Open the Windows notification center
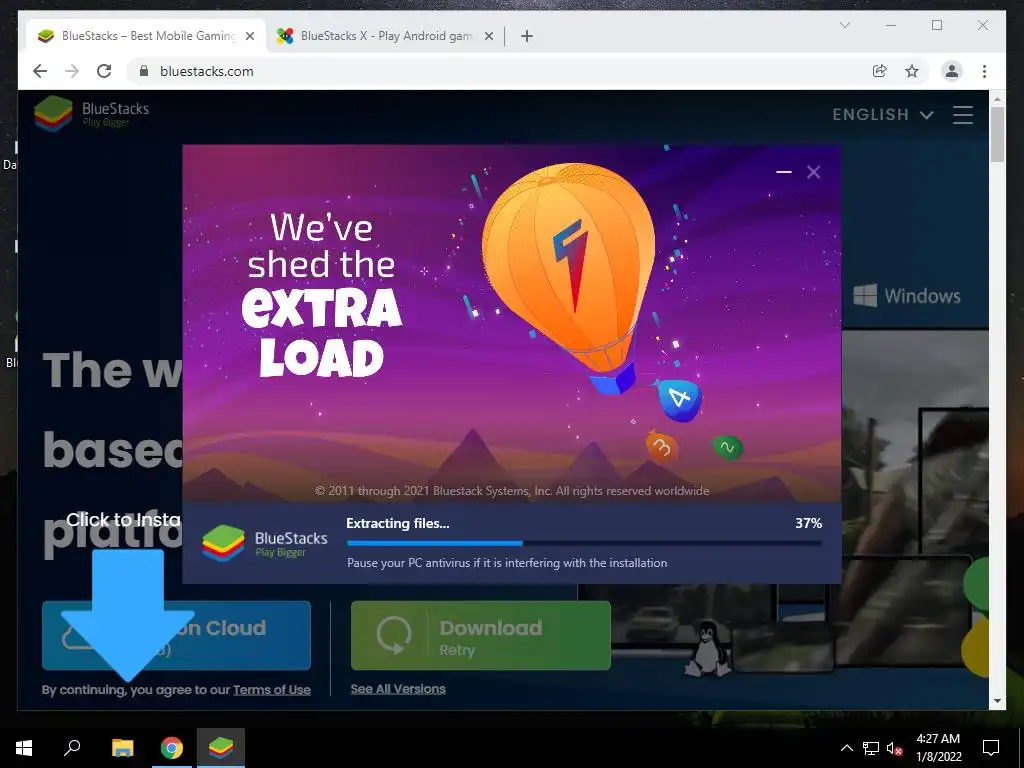Viewport: 1024px width, 768px height. (991, 748)
